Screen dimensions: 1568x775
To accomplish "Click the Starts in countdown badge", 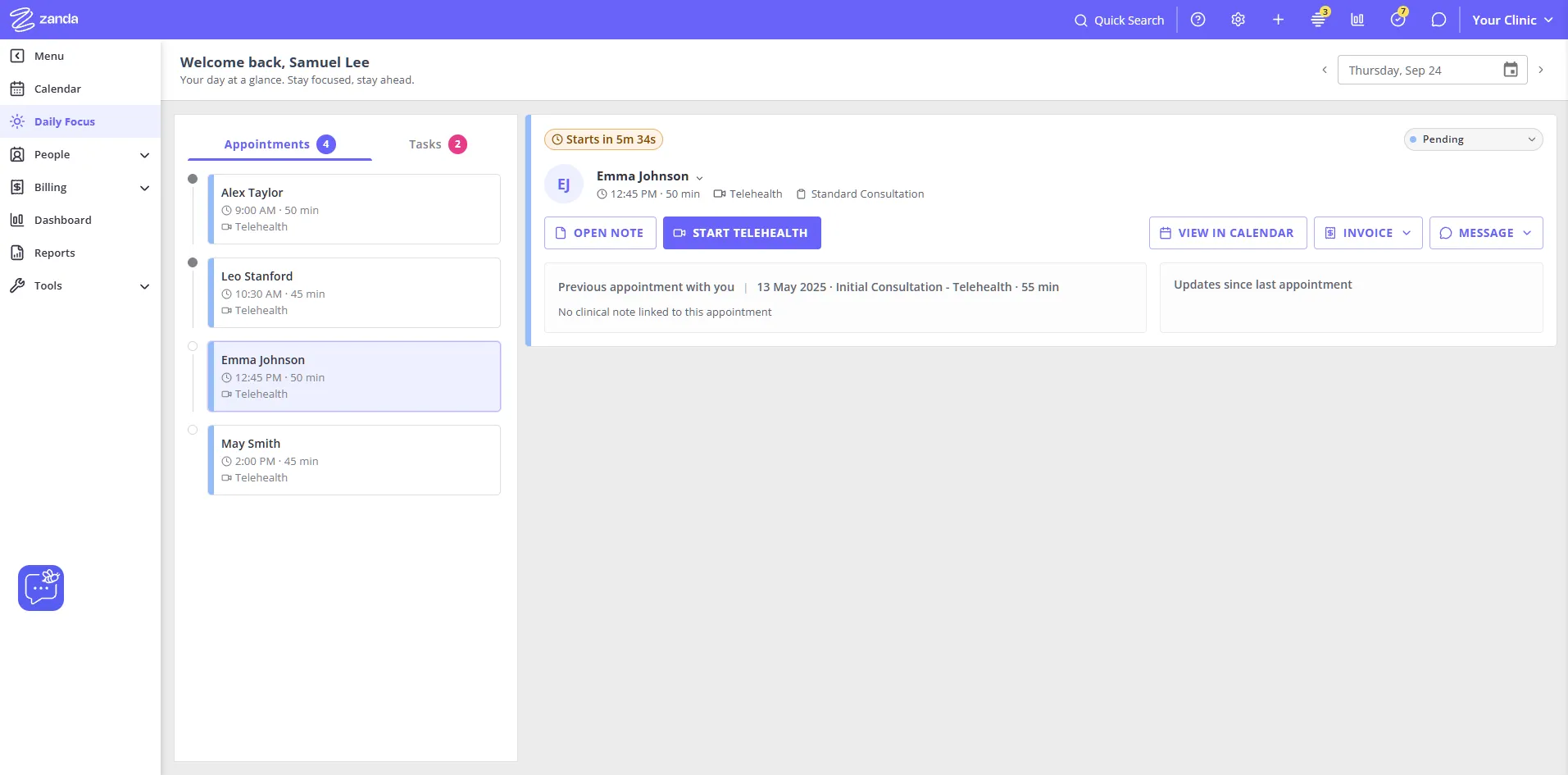I will coord(603,139).
